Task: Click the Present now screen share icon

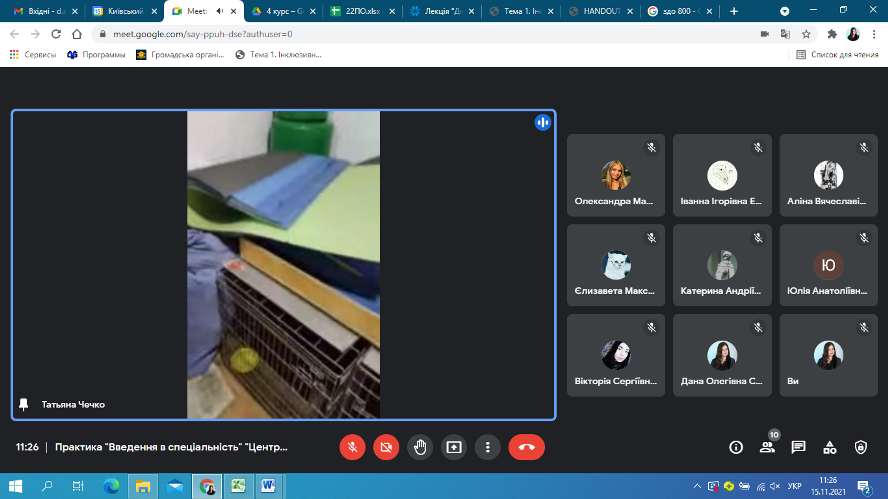Action: click(x=454, y=447)
